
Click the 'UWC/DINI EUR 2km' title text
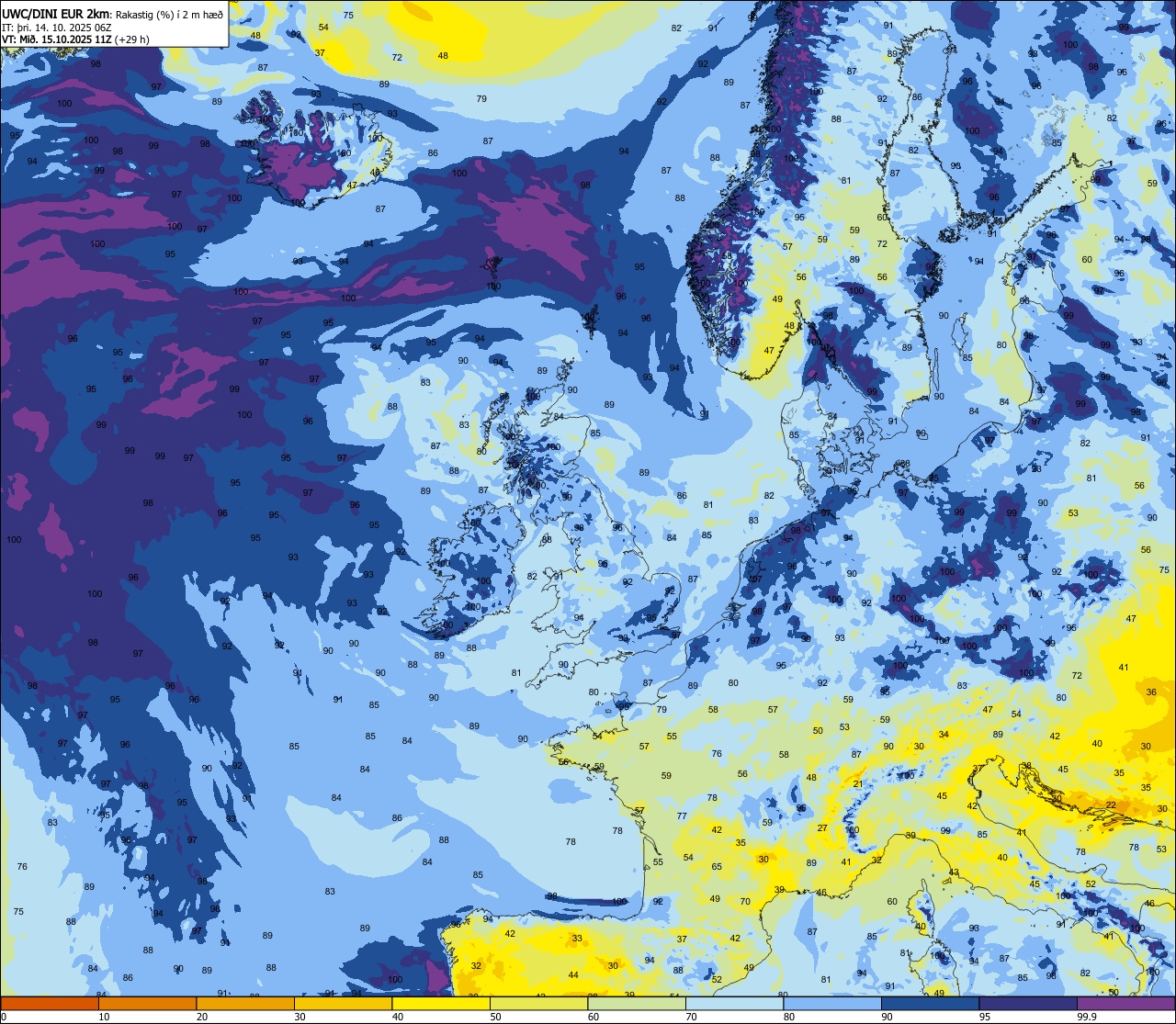pyautogui.click(x=56, y=13)
